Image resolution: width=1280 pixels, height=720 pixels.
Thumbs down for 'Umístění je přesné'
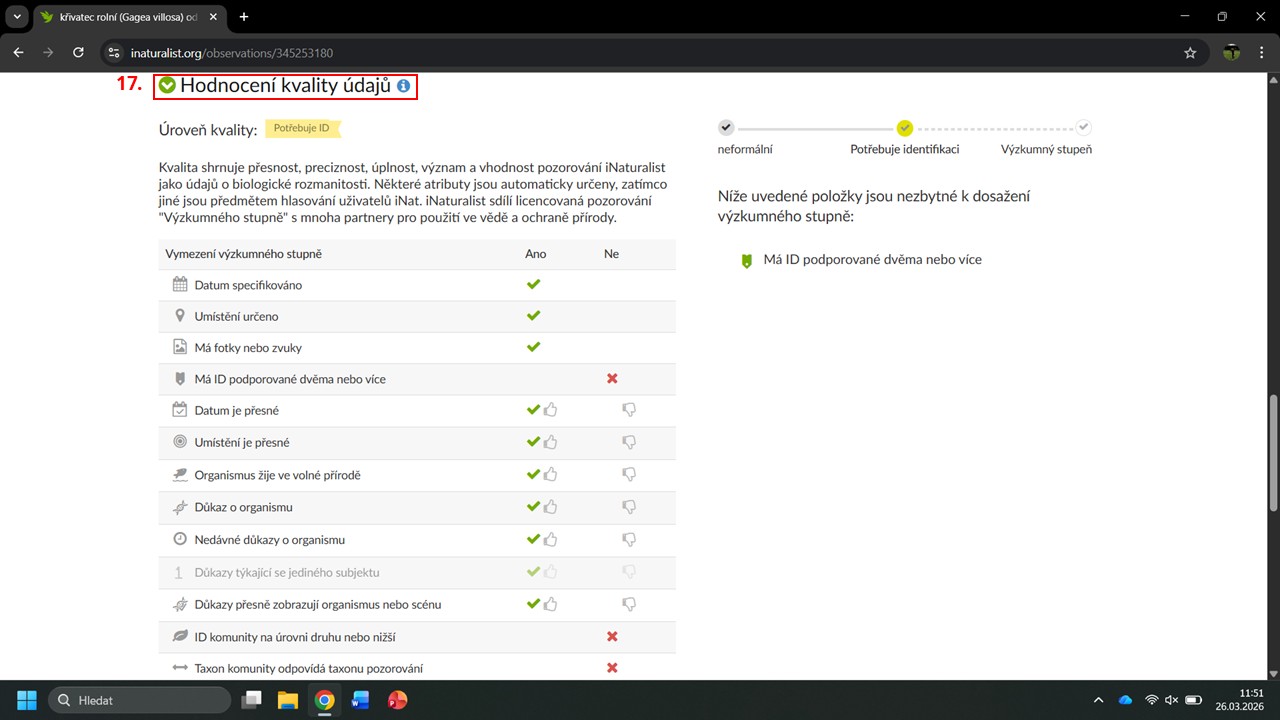(629, 442)
